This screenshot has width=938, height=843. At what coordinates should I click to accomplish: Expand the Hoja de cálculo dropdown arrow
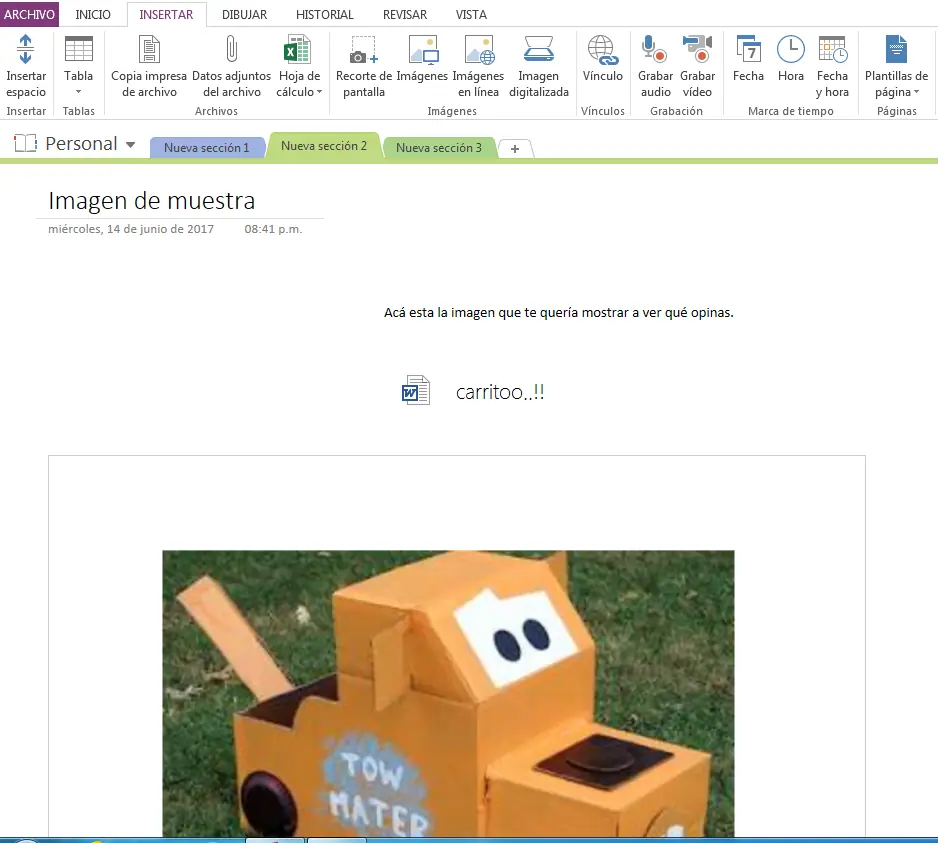click(319, 92)
